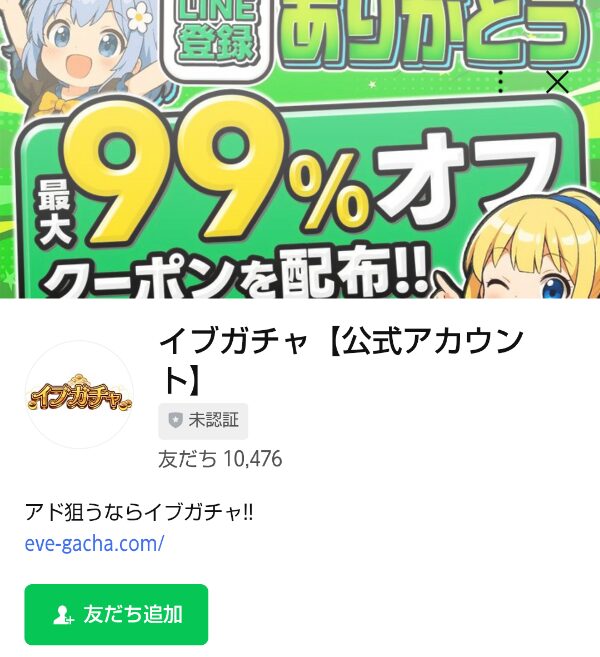Click the 未認証 shield badge icon
The width and height of the screenshot is (600, 657).
(x=176, y=420)
